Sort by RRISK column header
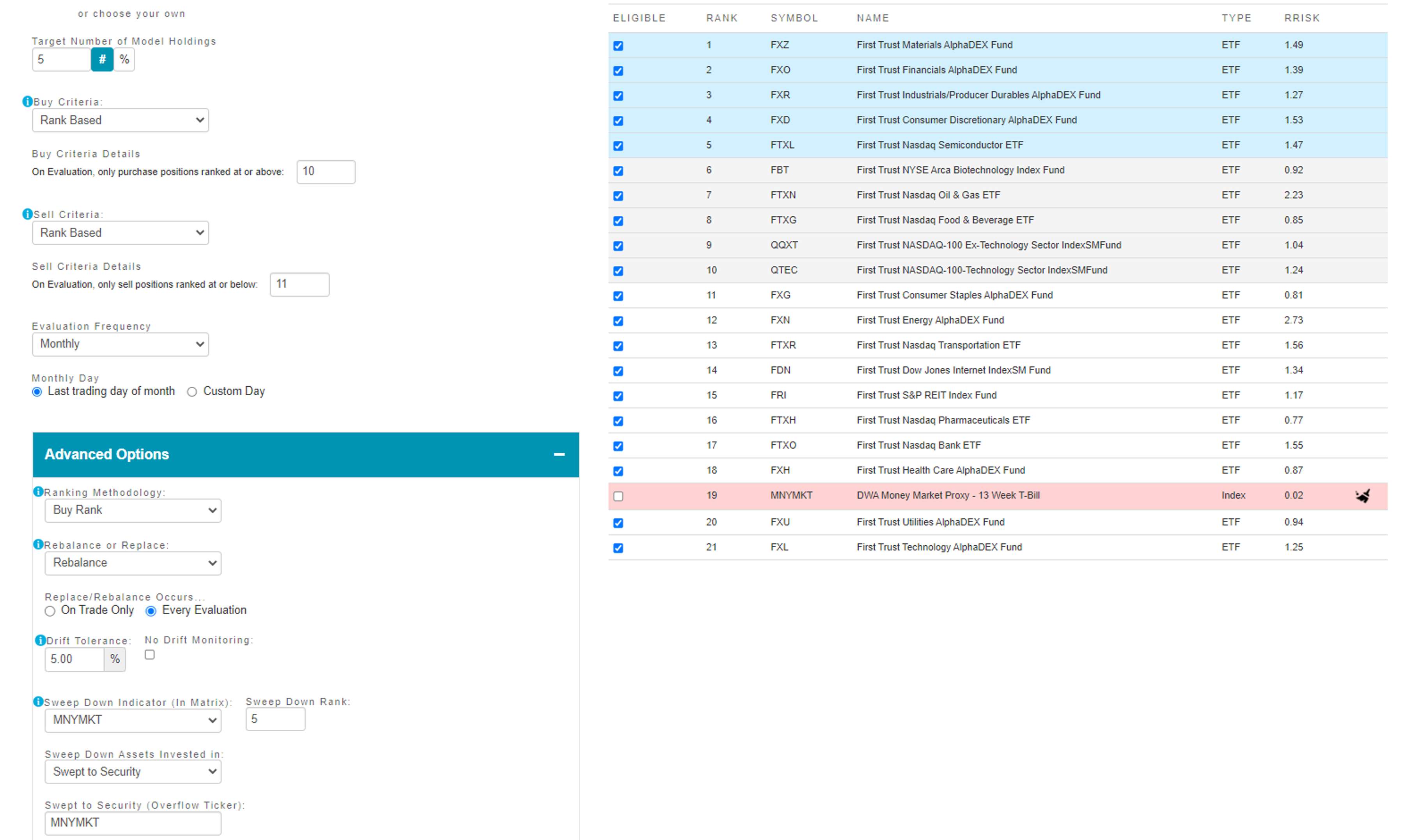 coord(1302,18)
